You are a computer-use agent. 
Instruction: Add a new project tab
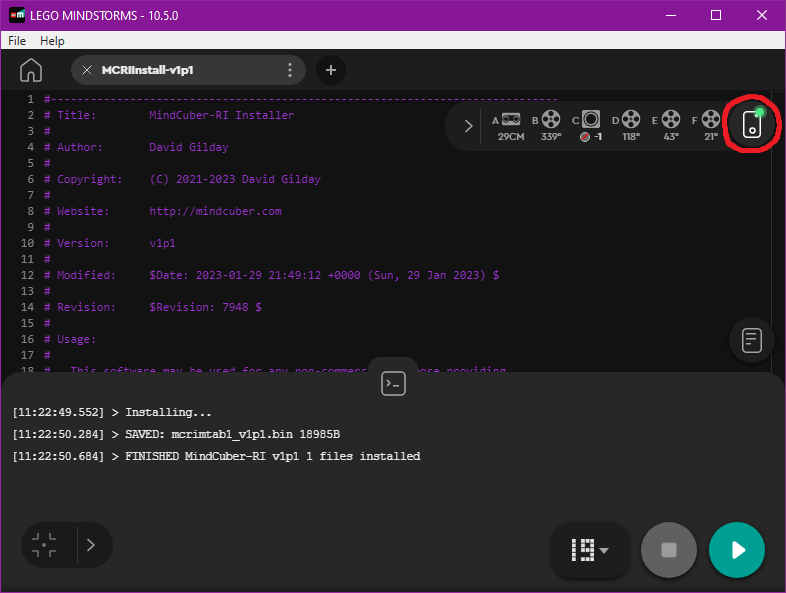[x=331, y=70]
